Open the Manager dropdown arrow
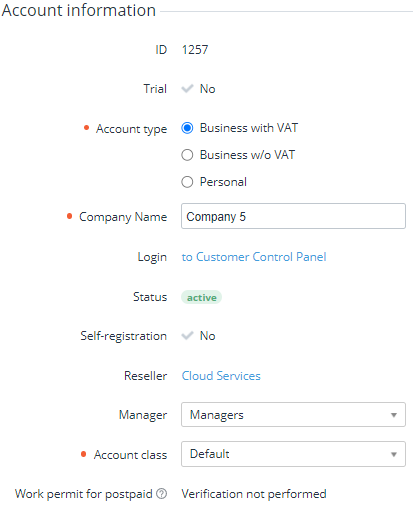 (394, 415)
